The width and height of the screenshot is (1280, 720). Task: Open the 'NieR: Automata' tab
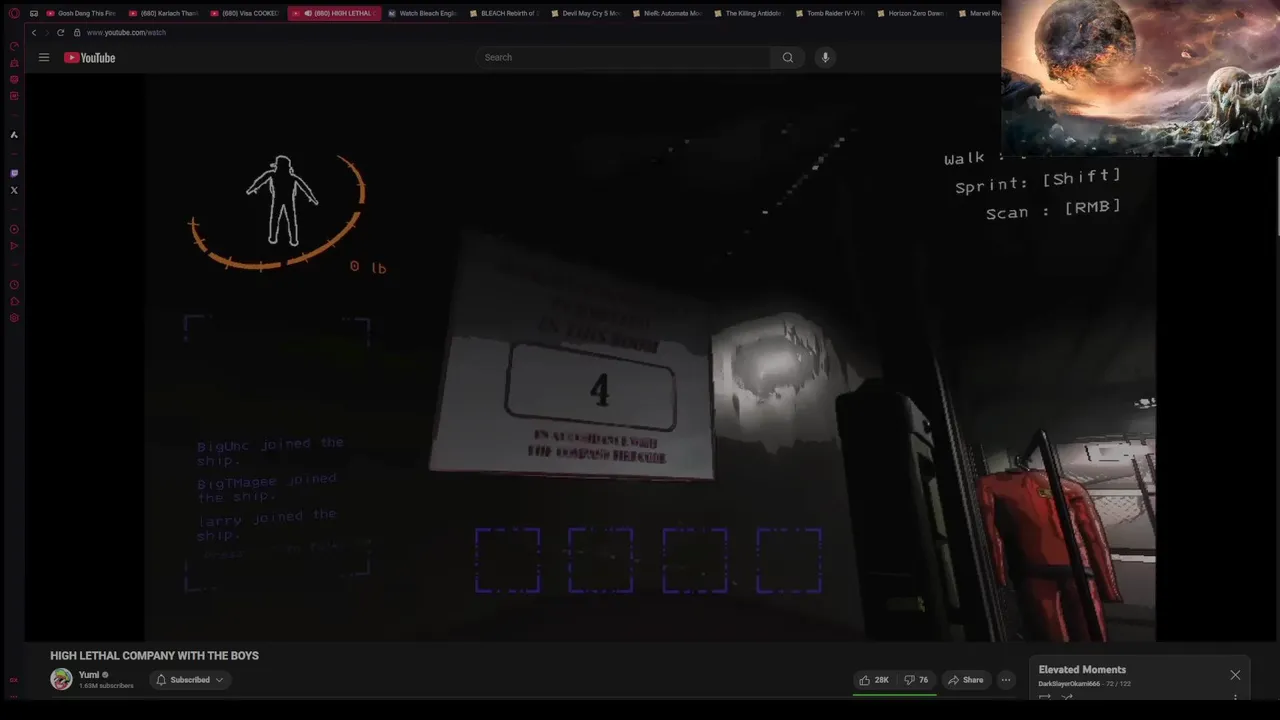pos(668,13)
